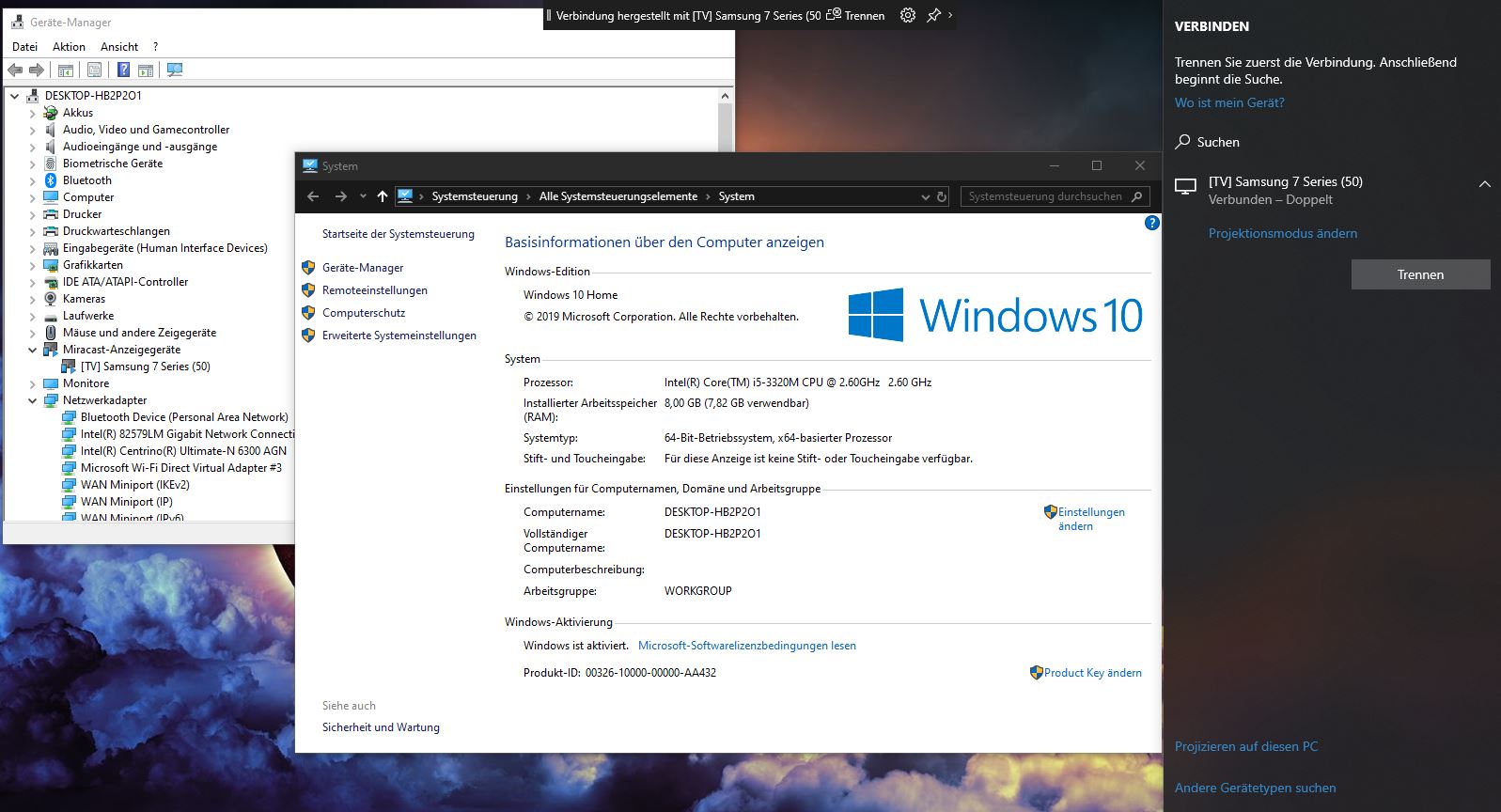Click Alle Systemsteuerungselemente breadcrumb
This screenshot has height=812, width=1501.
click(x=618, y=196)
